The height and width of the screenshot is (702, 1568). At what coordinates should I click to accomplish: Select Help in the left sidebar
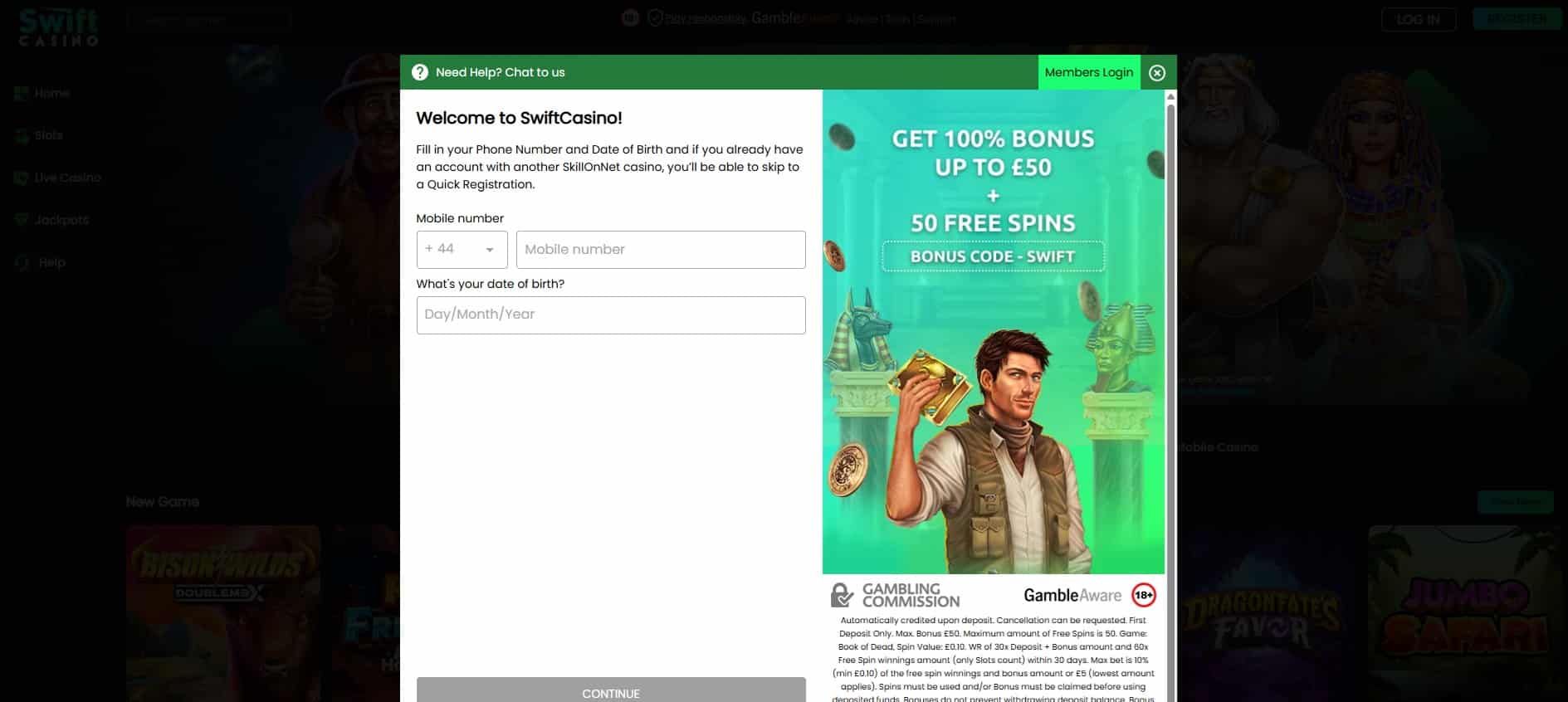(x=51, y=262)
